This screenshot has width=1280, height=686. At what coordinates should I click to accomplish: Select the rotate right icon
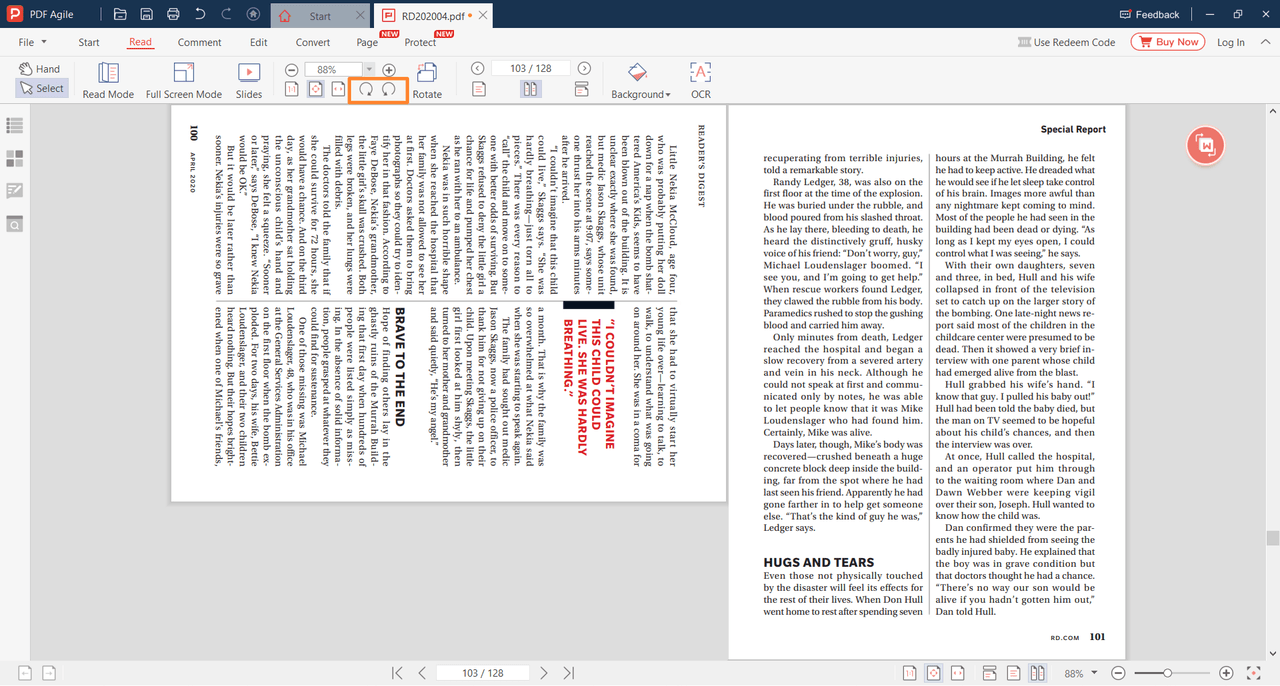click(388, 91)
